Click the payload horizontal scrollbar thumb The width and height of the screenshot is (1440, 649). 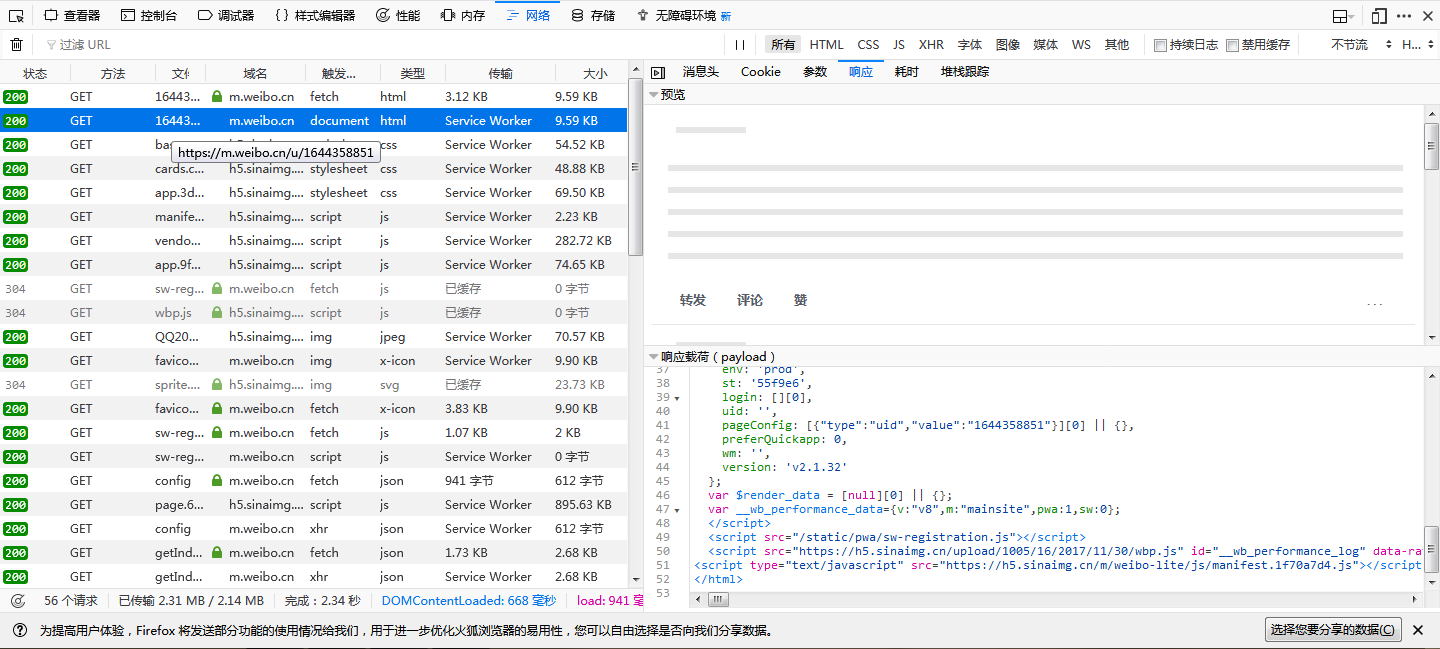coord(718,599)
